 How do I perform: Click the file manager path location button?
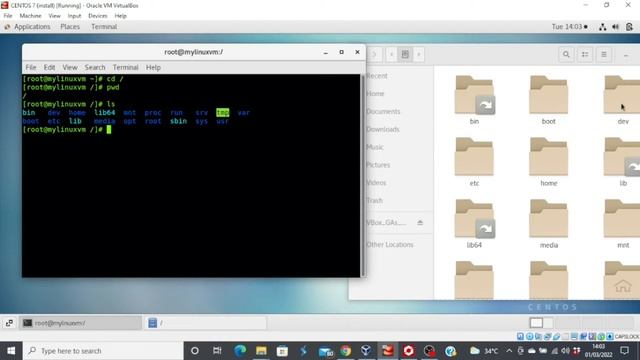tap(405, 54)
